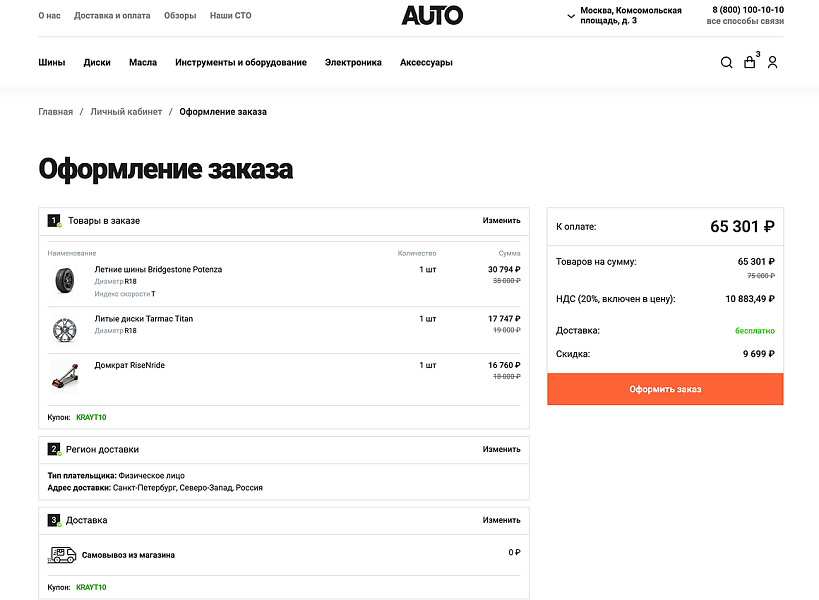The height and width of the screenshot is (600, 819).
Task: Click все способы связи link
Action: tap(745, 21)
